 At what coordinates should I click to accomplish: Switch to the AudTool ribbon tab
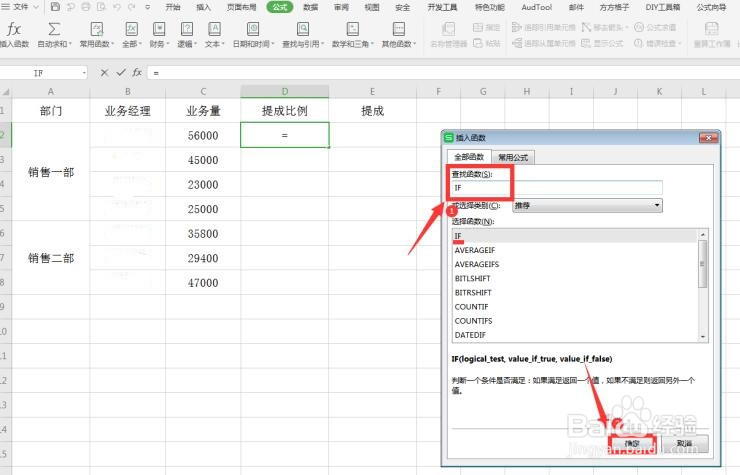pos(537,7)
